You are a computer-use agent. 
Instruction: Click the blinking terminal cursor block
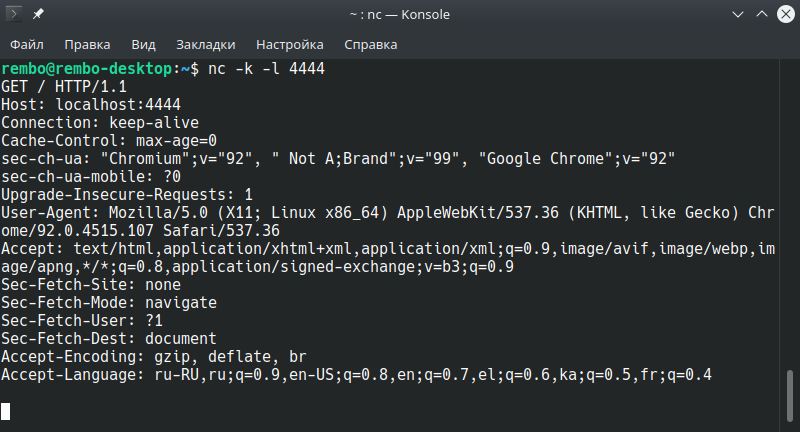[x=5, y=411]
